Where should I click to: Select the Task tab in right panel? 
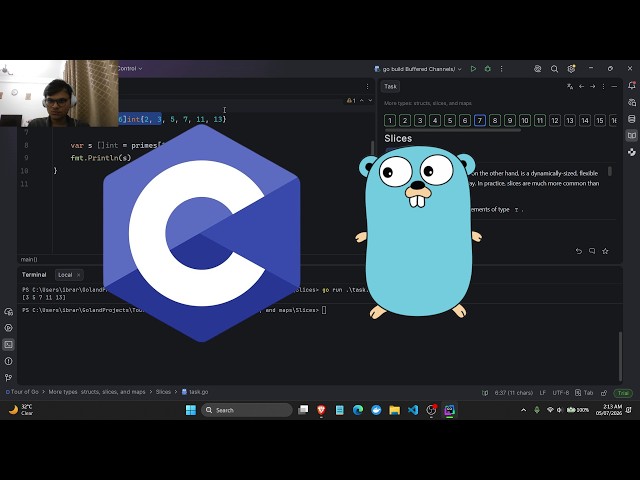[390, 86]
